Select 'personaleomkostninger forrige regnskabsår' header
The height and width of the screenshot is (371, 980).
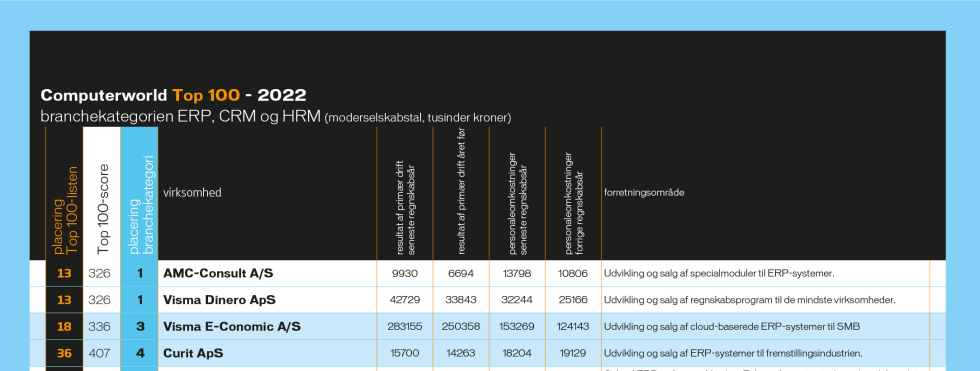pos(574,204)
